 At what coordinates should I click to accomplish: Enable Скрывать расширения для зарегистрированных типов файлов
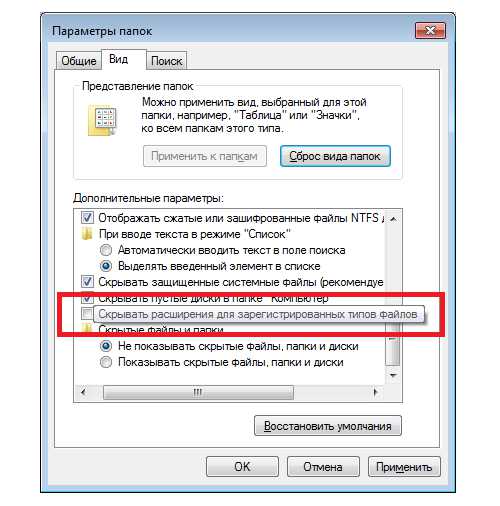tap(87, 314)
